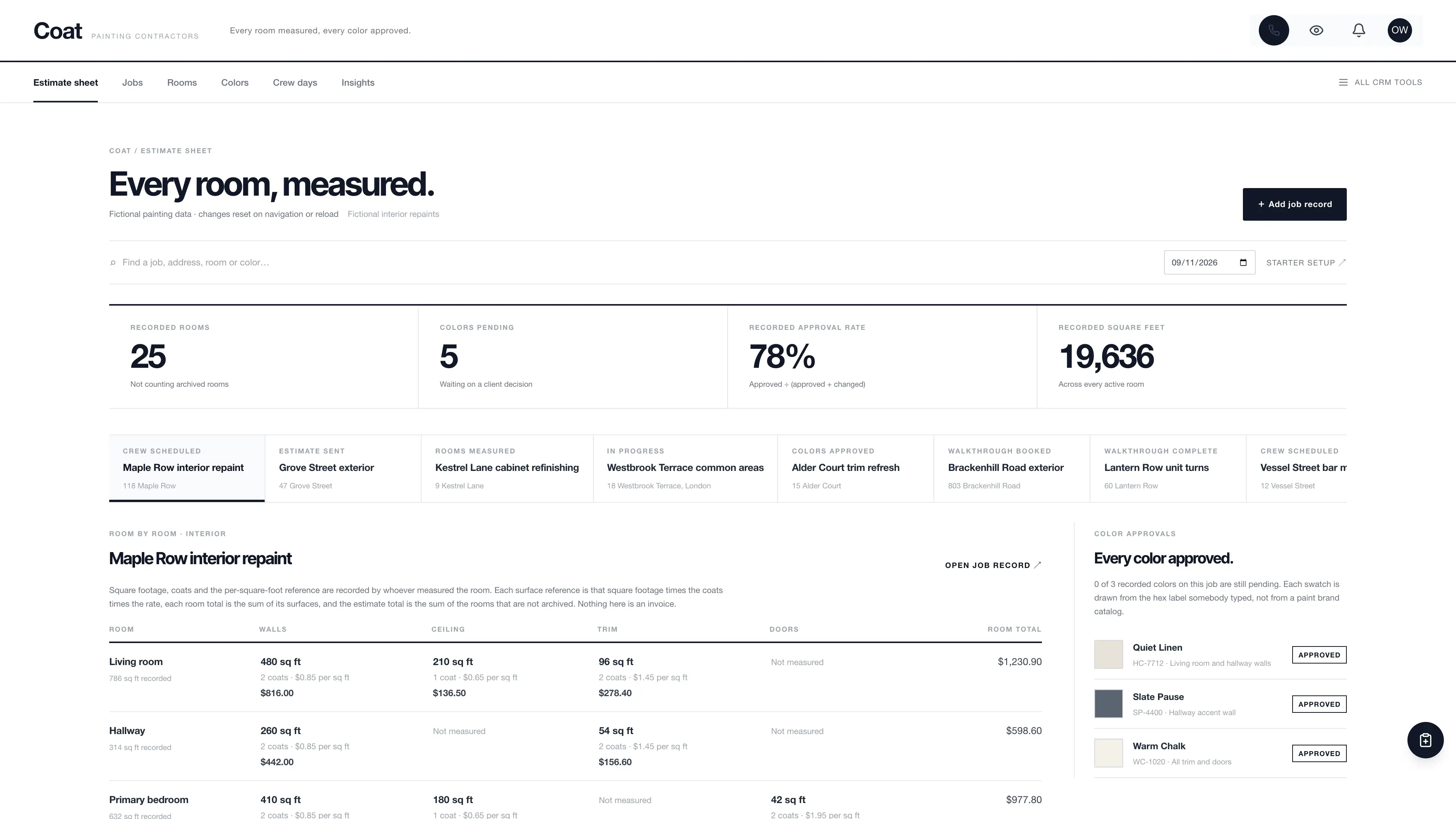Open notifications bell
Screen dimensions: 1456x819
pyautogui.click(x=1359, y=30)
